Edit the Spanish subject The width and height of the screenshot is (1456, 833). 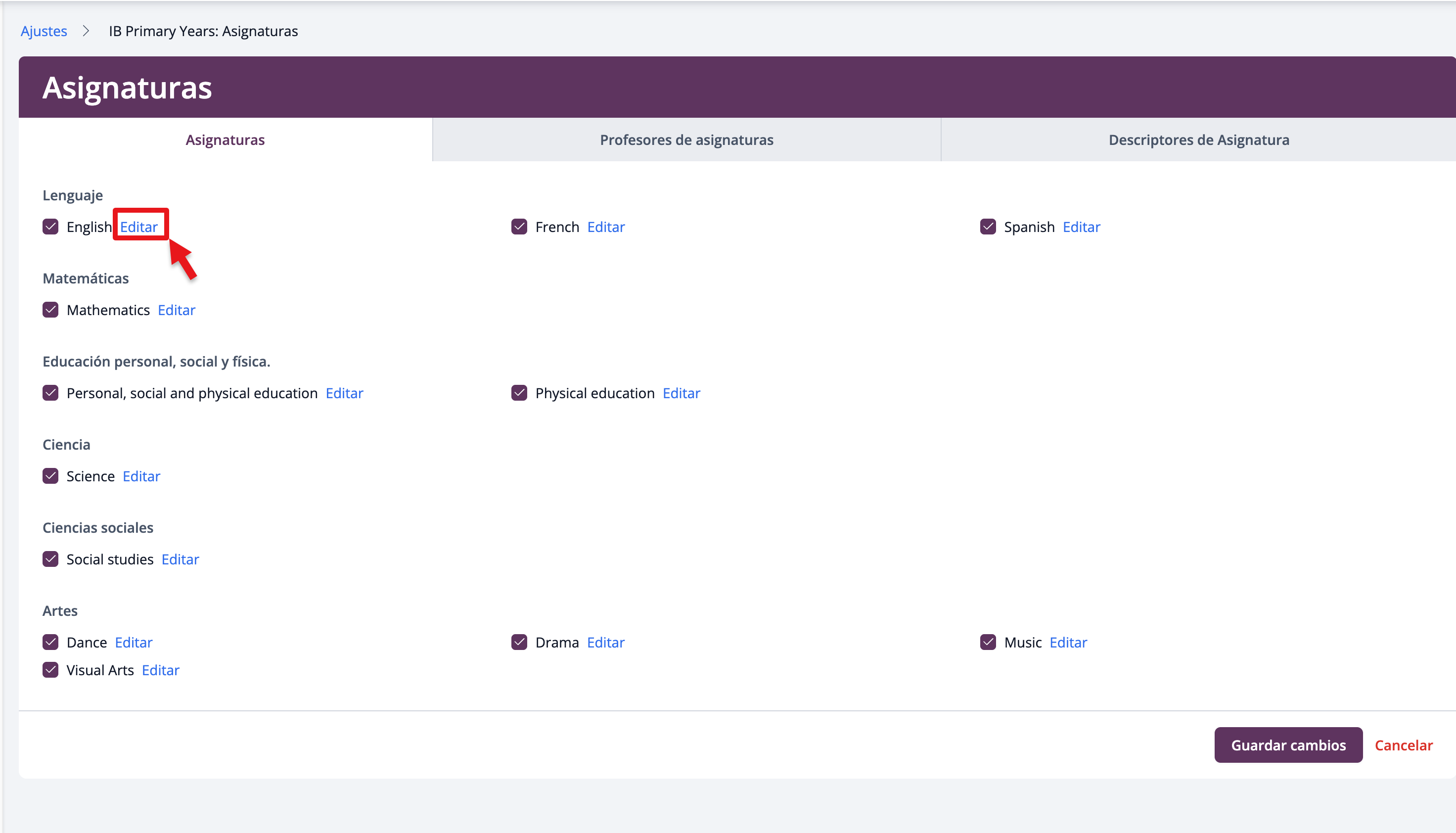1081,227
